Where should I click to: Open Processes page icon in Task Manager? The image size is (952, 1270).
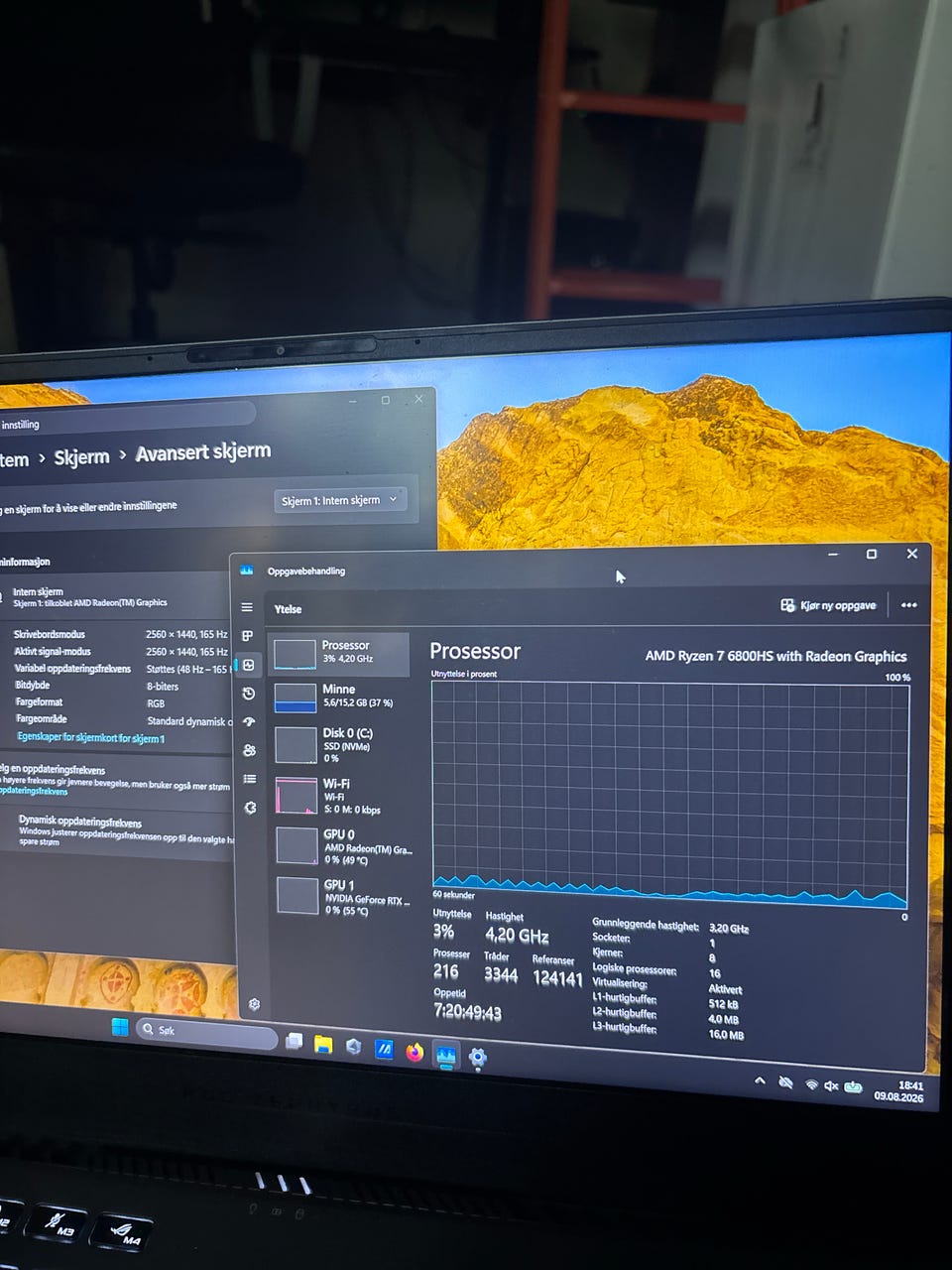pos(248,636)
